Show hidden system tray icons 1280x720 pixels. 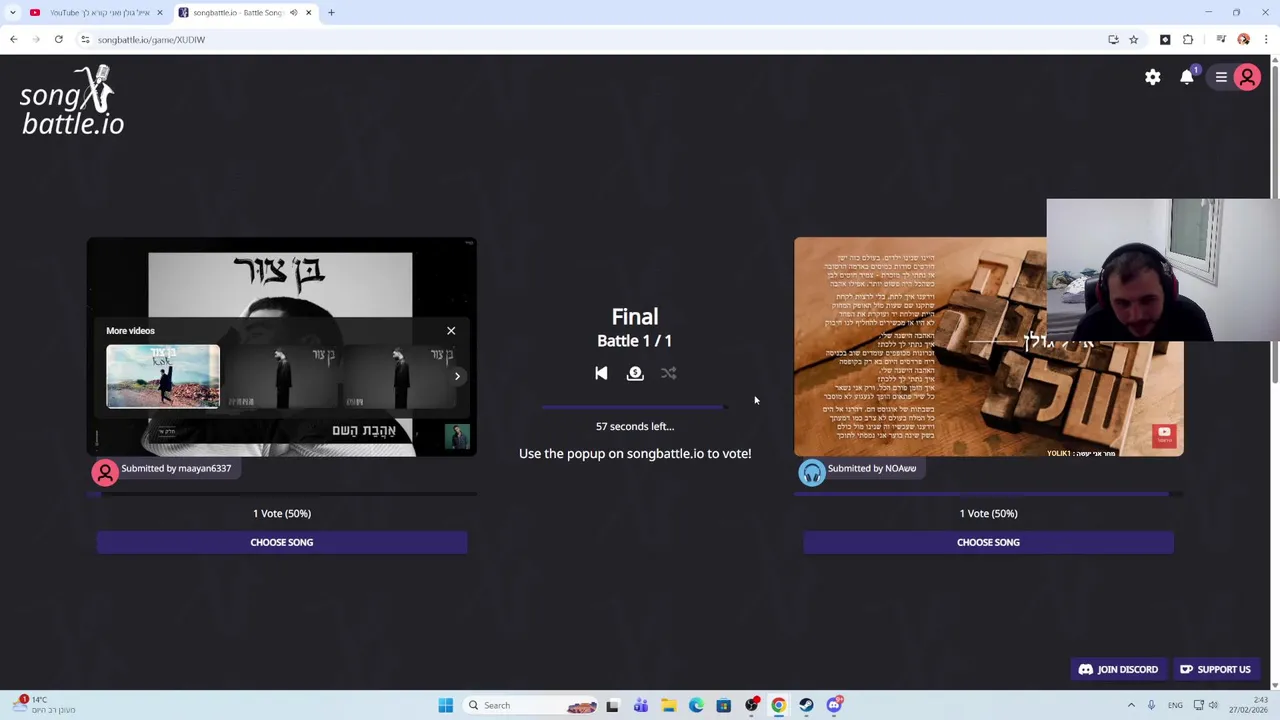click(1131, 705)
